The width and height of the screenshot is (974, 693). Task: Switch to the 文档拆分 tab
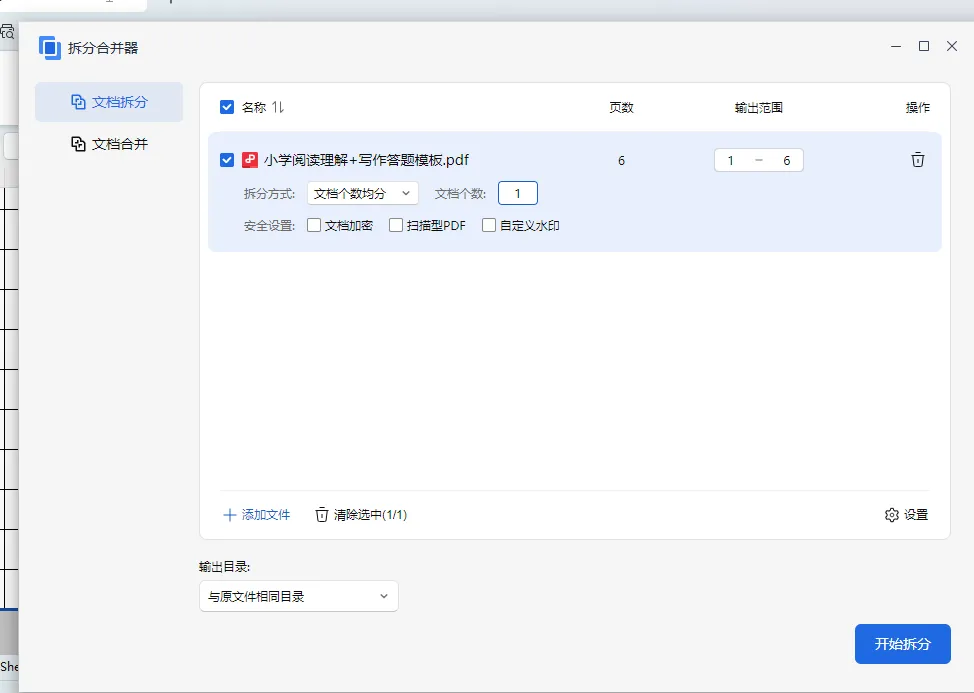pyautogui.click(x=109, y=102)
